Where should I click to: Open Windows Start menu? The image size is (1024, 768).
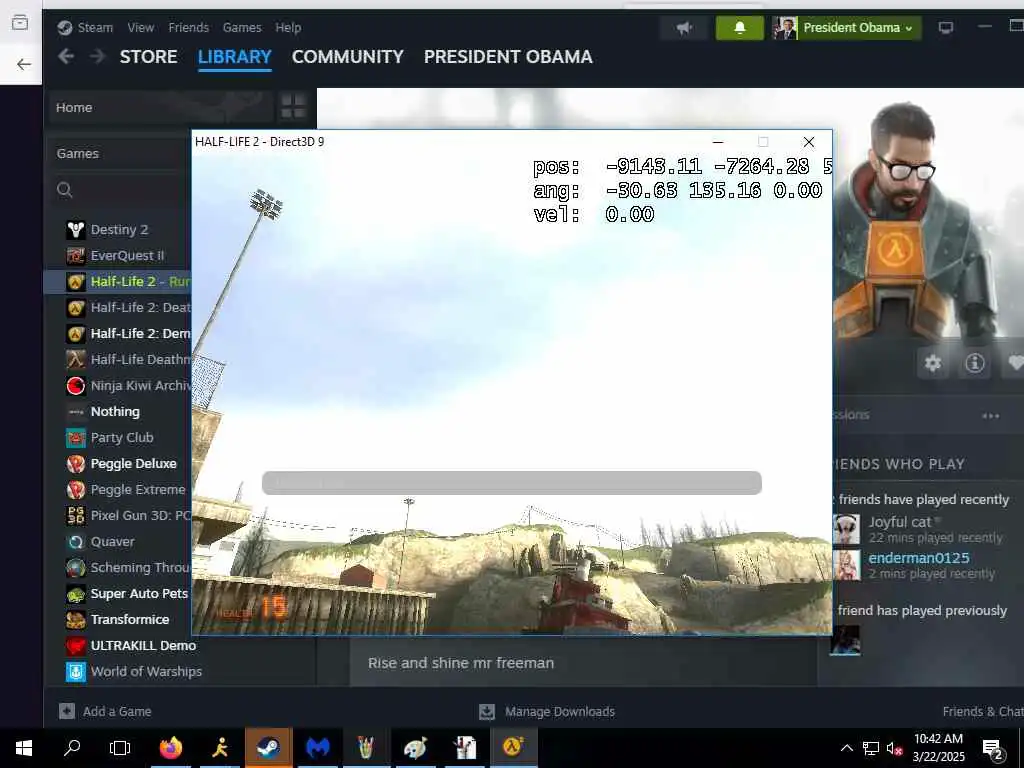(24, 748)
